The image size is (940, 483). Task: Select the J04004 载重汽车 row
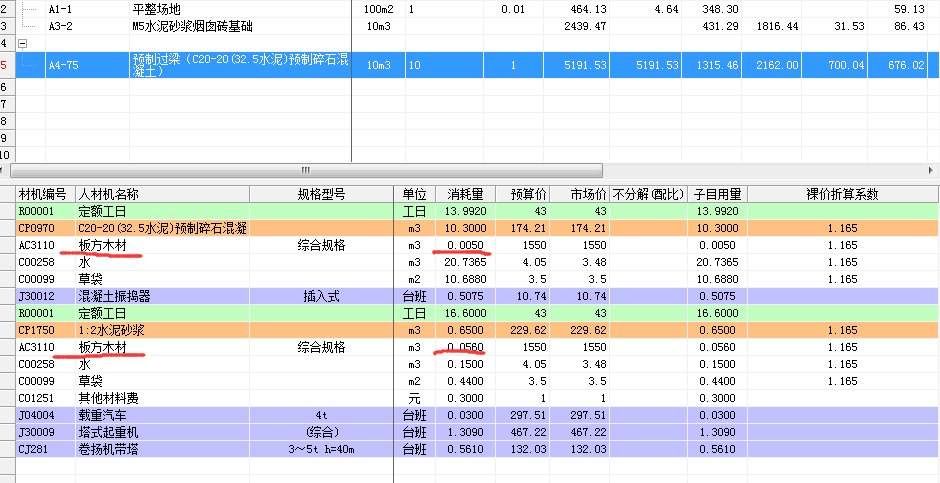[x=477, y=415]
